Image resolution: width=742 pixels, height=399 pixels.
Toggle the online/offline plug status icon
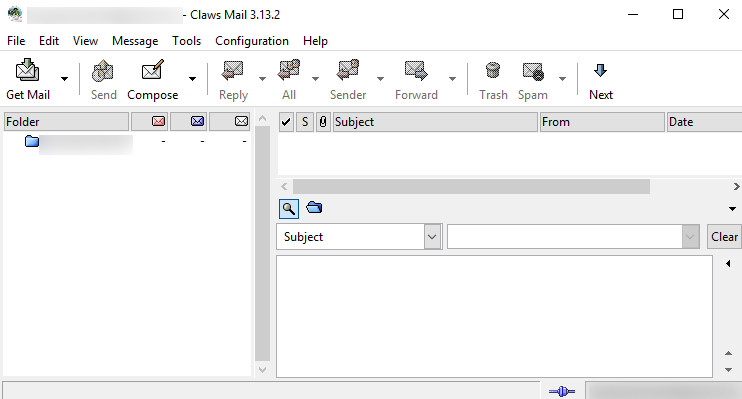[562, 391]
